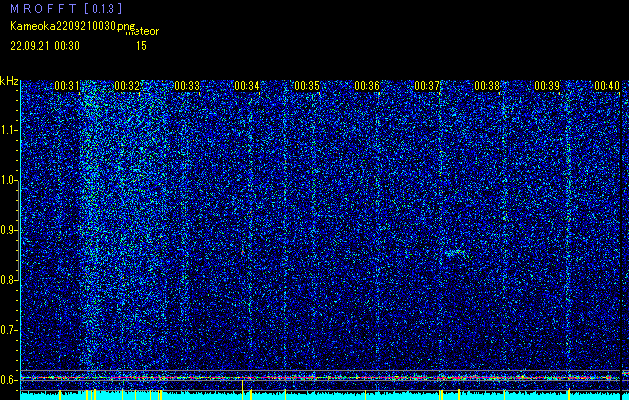Screen dimensions: 629x400
Task: Click the 1.0 kHz frequency label
Action: 8,181
